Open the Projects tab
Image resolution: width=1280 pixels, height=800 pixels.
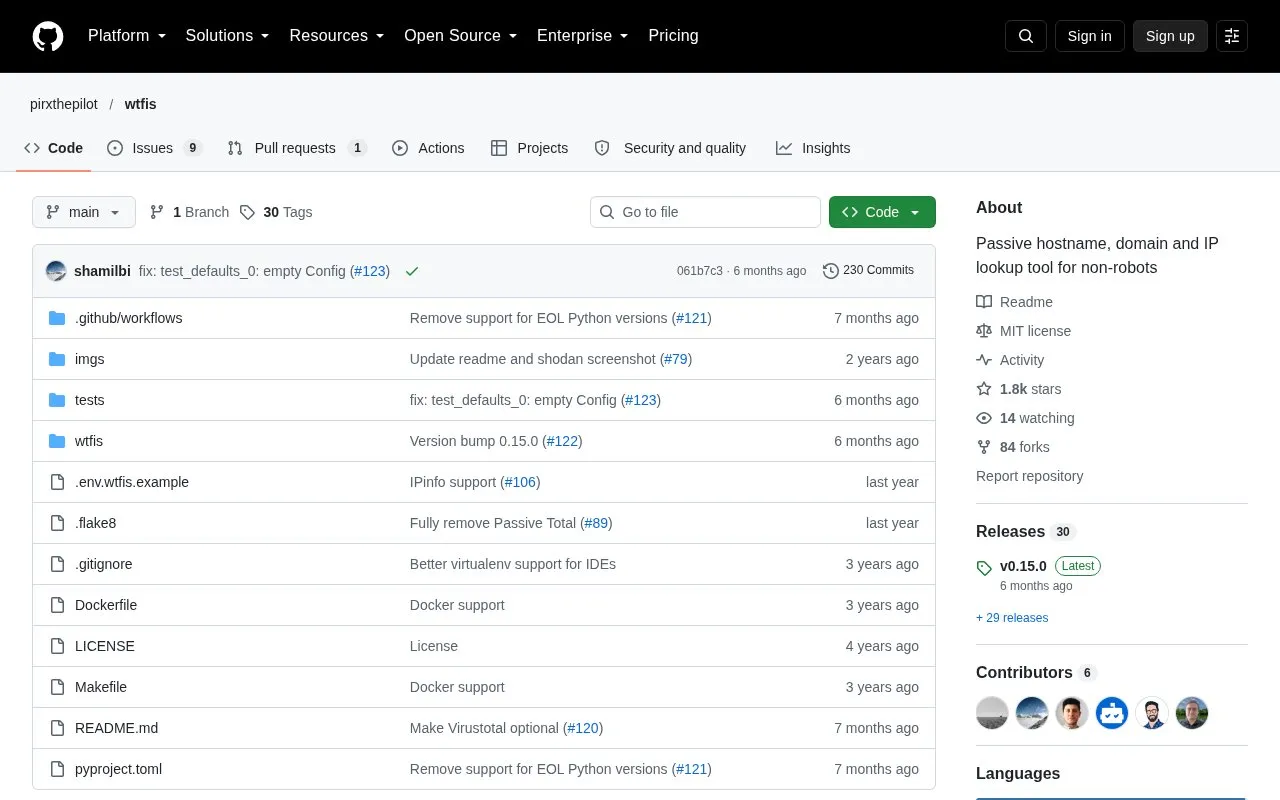pyautogui.click(x=529, y=148)
